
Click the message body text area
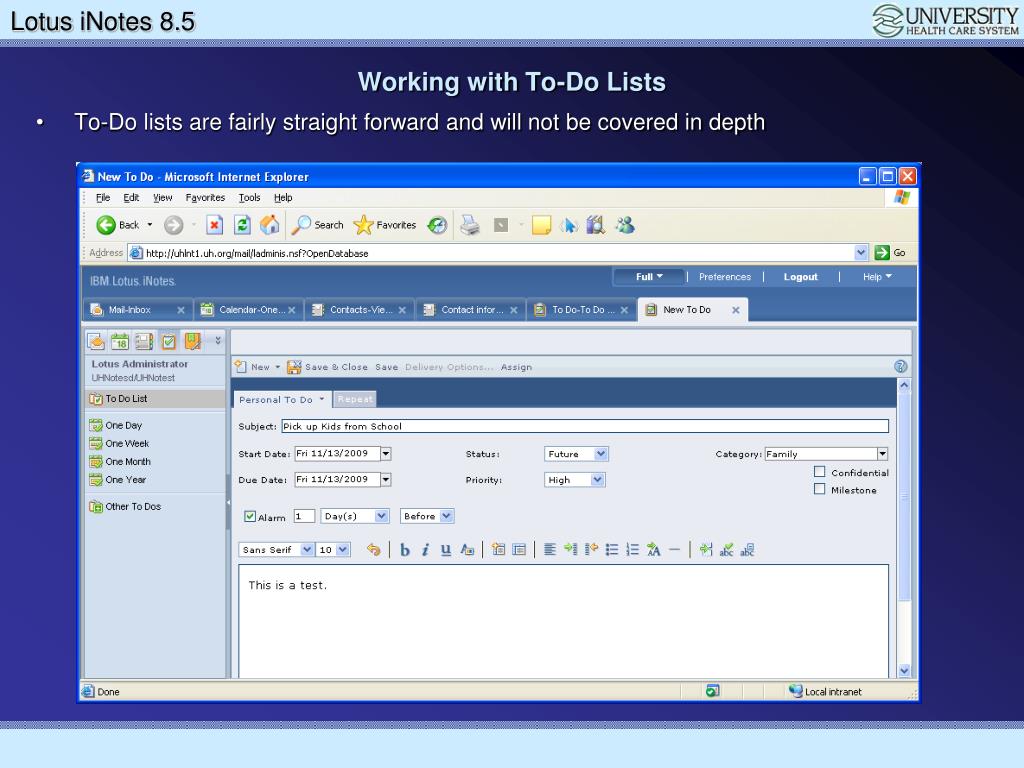click(x=564, y=620)
